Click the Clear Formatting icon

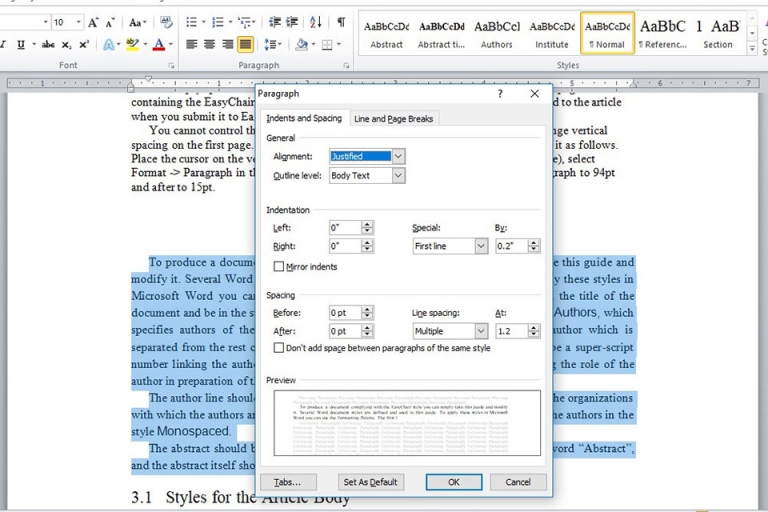tap(167, 22)
